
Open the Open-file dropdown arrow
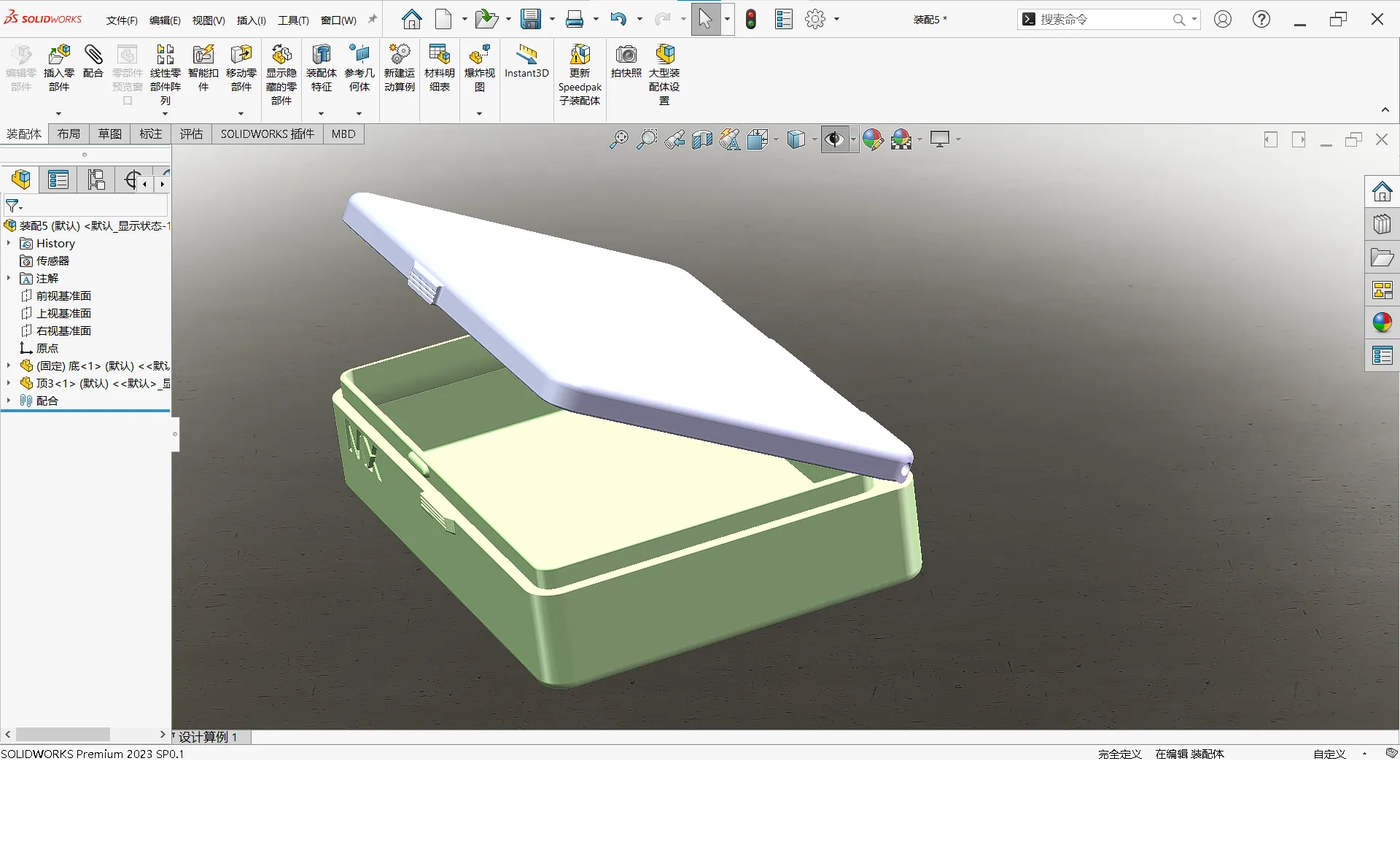[507, 19]
